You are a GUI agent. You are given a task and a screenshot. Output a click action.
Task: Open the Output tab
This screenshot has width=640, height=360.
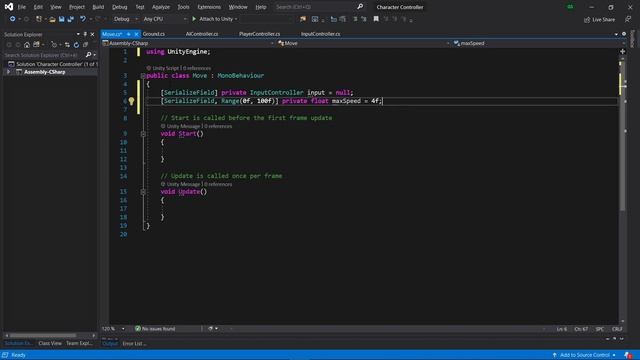pos(110,344)
